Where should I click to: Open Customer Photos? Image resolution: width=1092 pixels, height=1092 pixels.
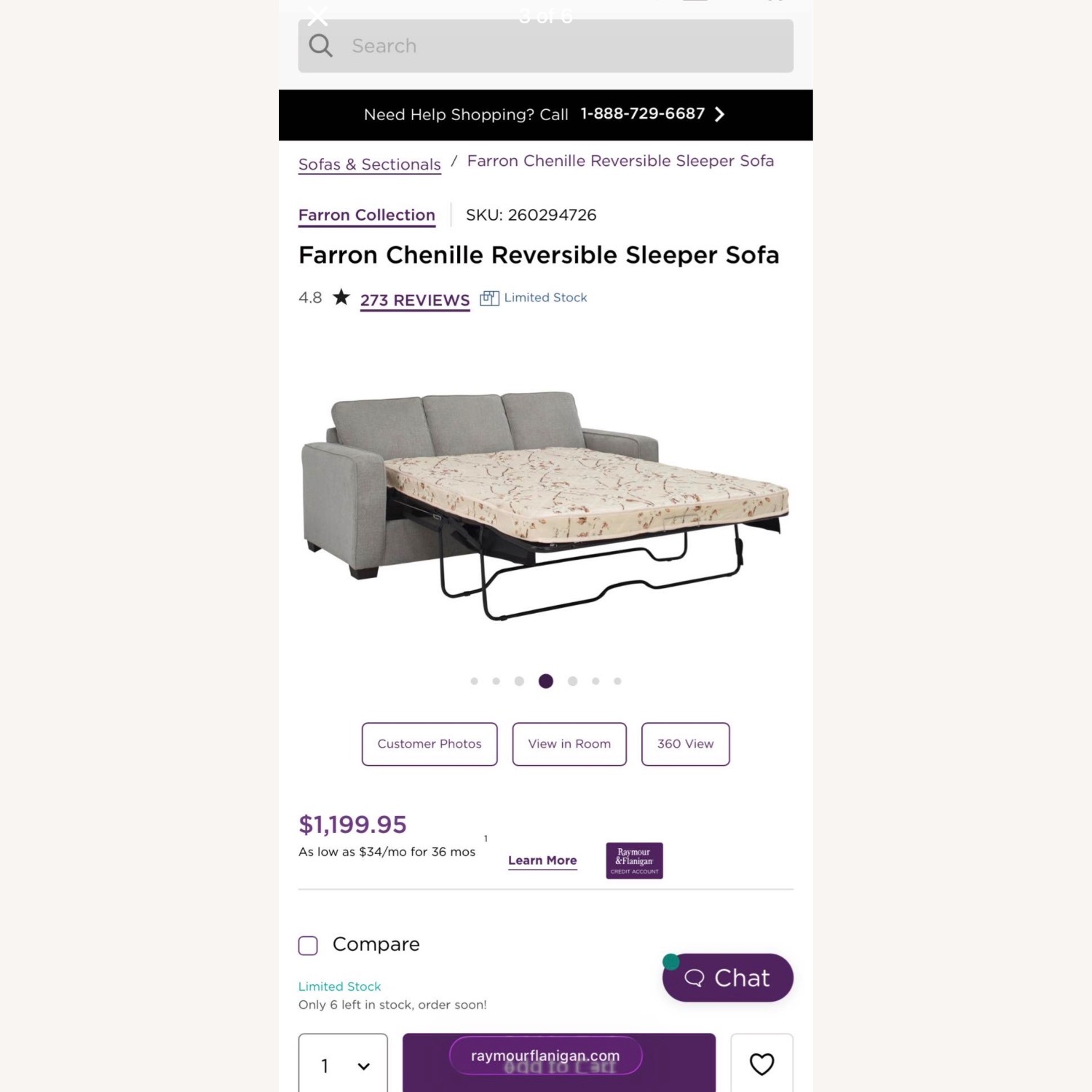pos(429,743)
